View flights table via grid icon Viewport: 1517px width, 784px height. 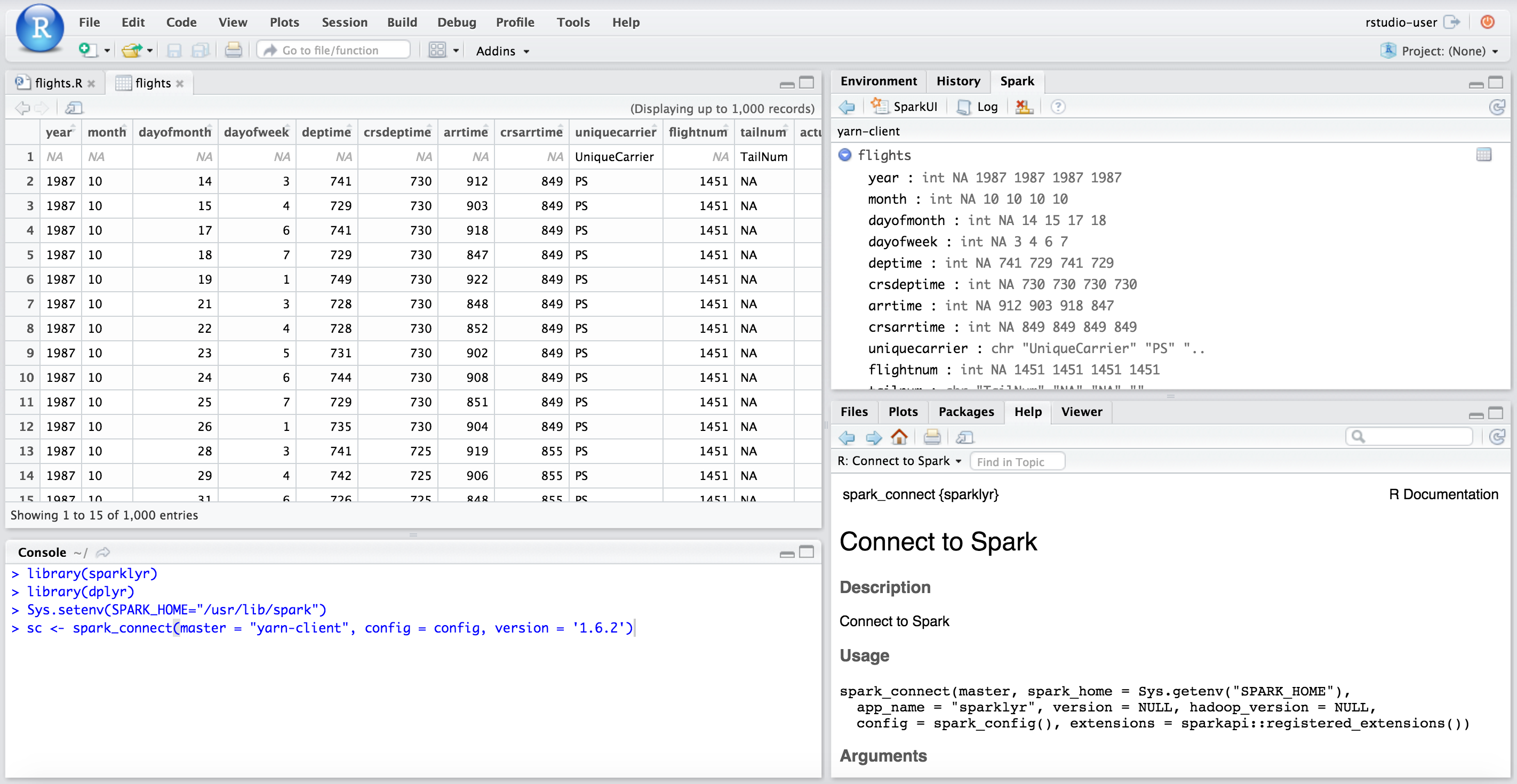click(x=1483, y=155)
